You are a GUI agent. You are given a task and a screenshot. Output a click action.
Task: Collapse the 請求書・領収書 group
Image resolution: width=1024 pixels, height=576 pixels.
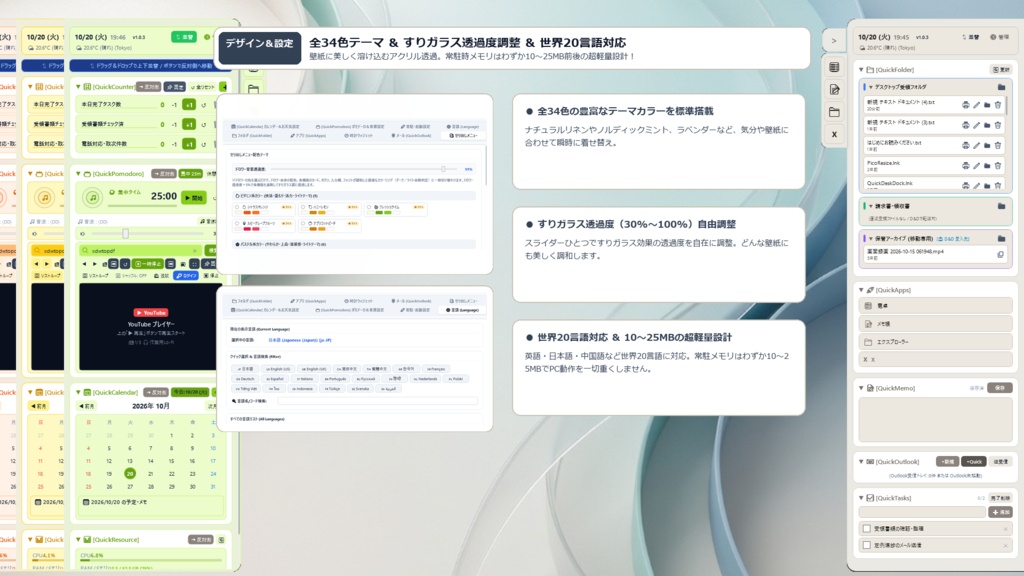(x=871, y=206)
